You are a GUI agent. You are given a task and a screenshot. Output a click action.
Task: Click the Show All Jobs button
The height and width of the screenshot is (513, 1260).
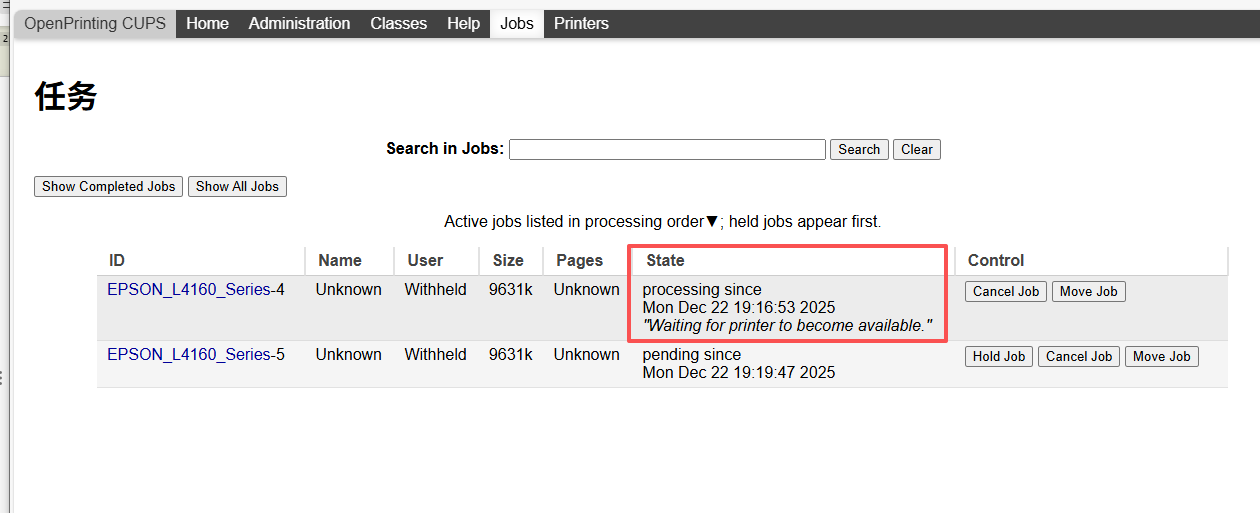pyautogui.click(x=237, y=186)
